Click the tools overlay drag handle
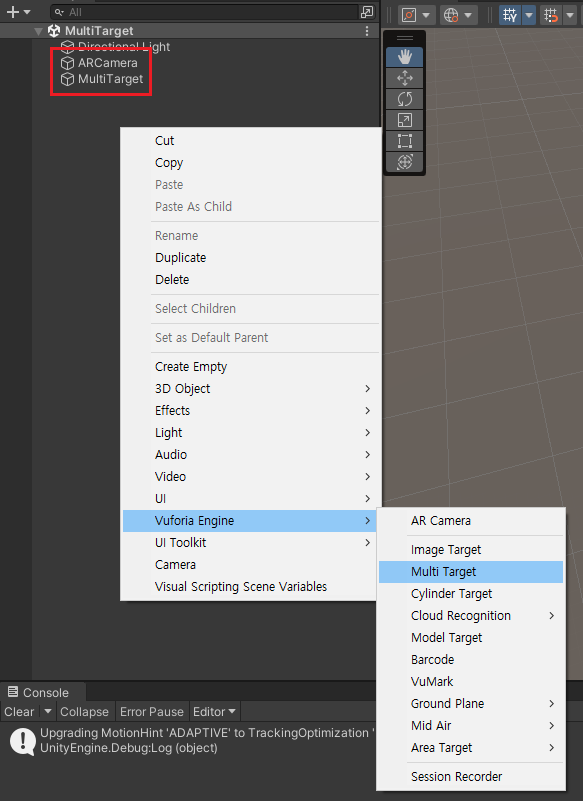This screenshot has height=801, width=583. pyautogui.click(x=405, y=38)
